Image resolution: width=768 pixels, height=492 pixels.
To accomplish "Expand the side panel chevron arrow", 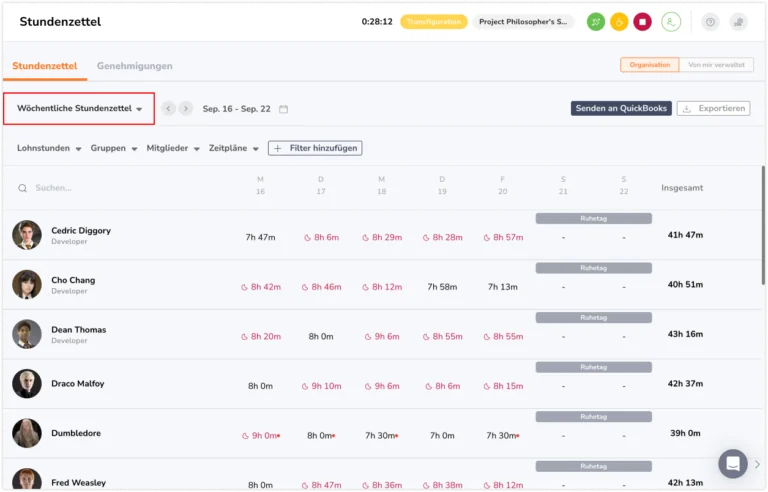I will pyautogui.click(x=757, y=464).
